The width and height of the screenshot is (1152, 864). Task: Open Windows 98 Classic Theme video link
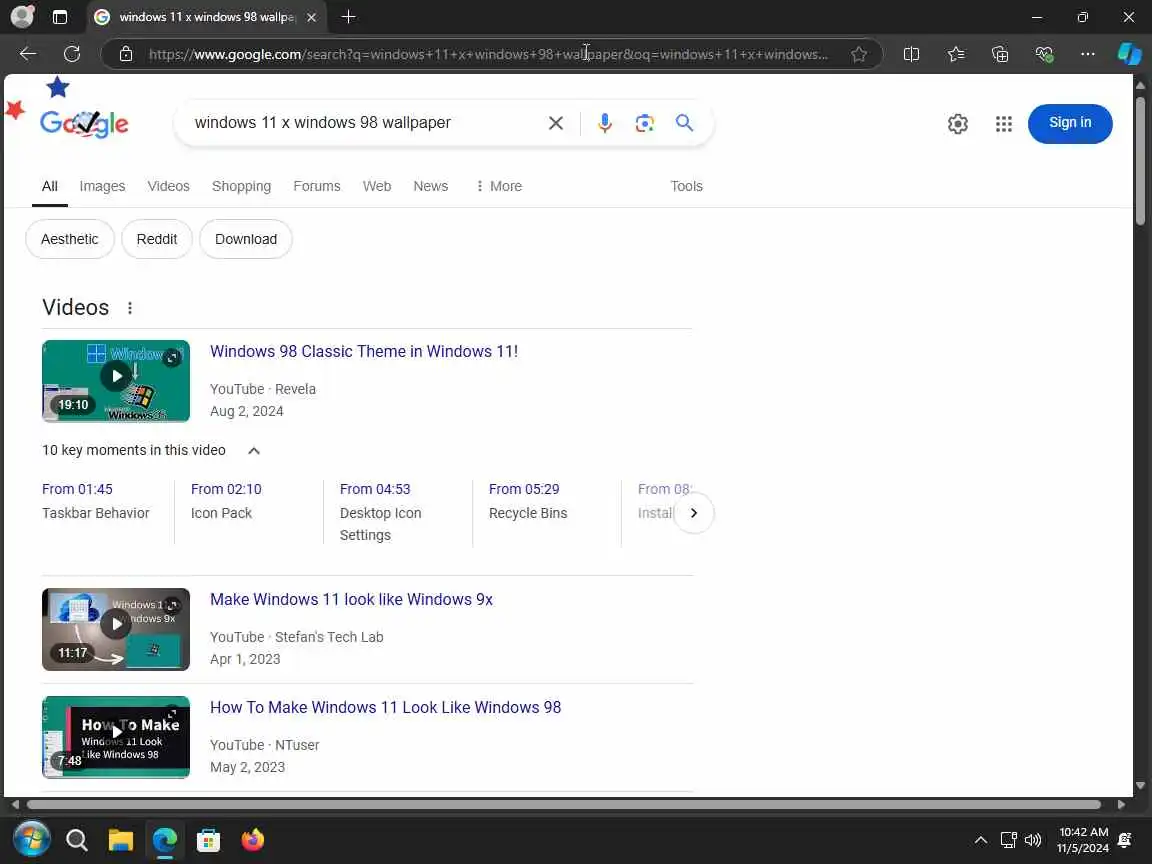364,351
